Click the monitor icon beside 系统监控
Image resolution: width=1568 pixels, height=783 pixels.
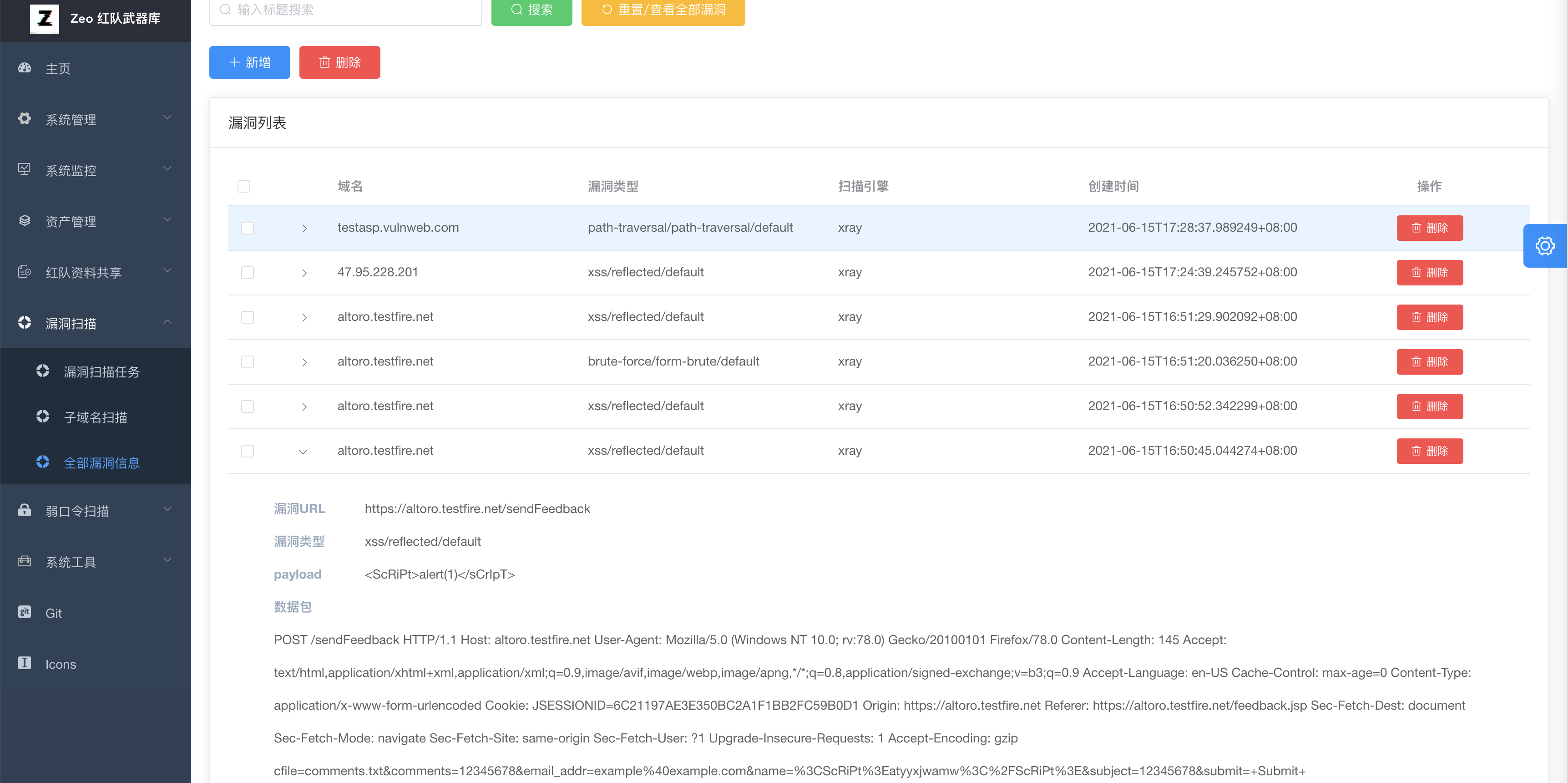[x=25, y=170]
